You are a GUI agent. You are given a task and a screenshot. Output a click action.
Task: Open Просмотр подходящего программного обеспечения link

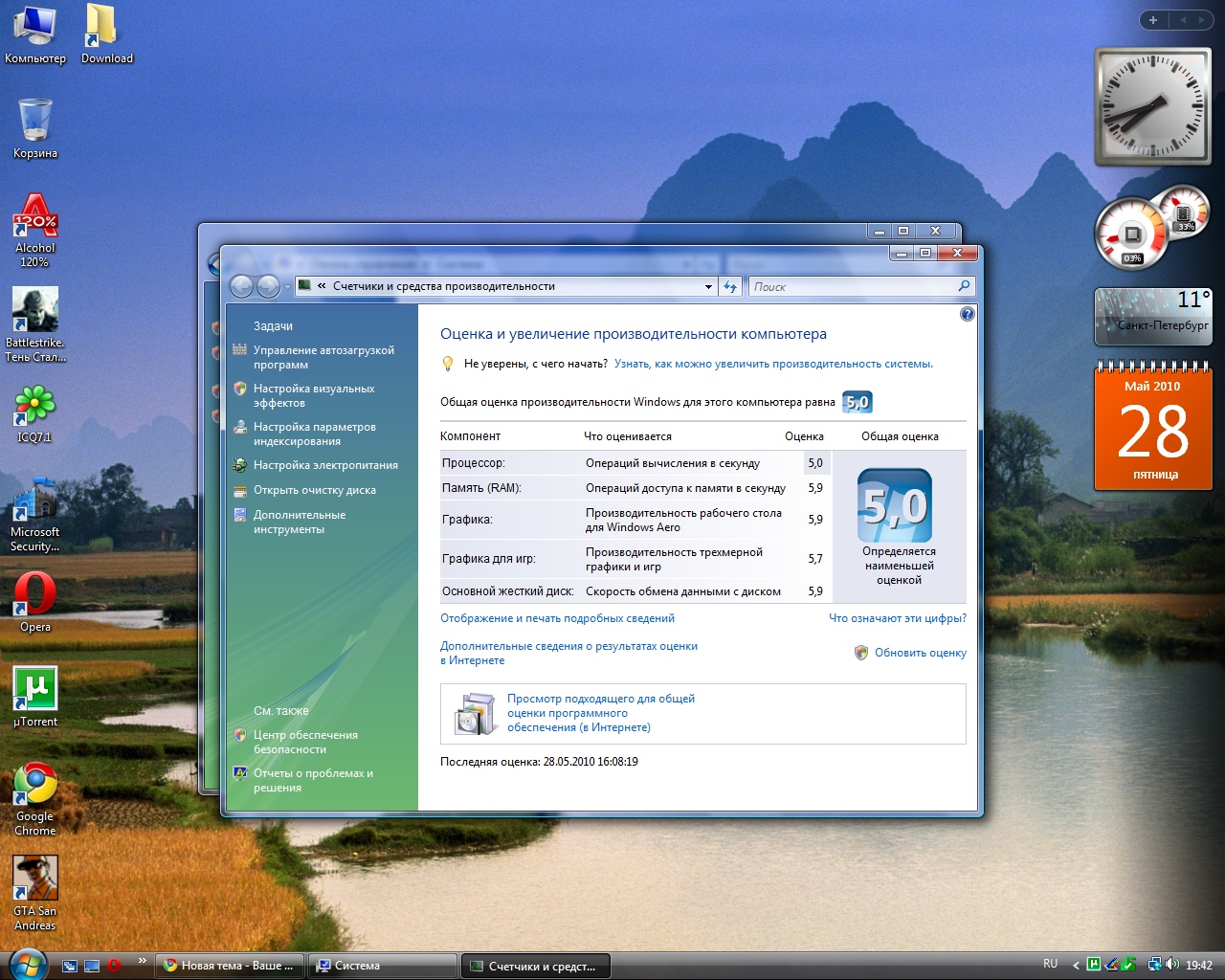coord(601,713)
